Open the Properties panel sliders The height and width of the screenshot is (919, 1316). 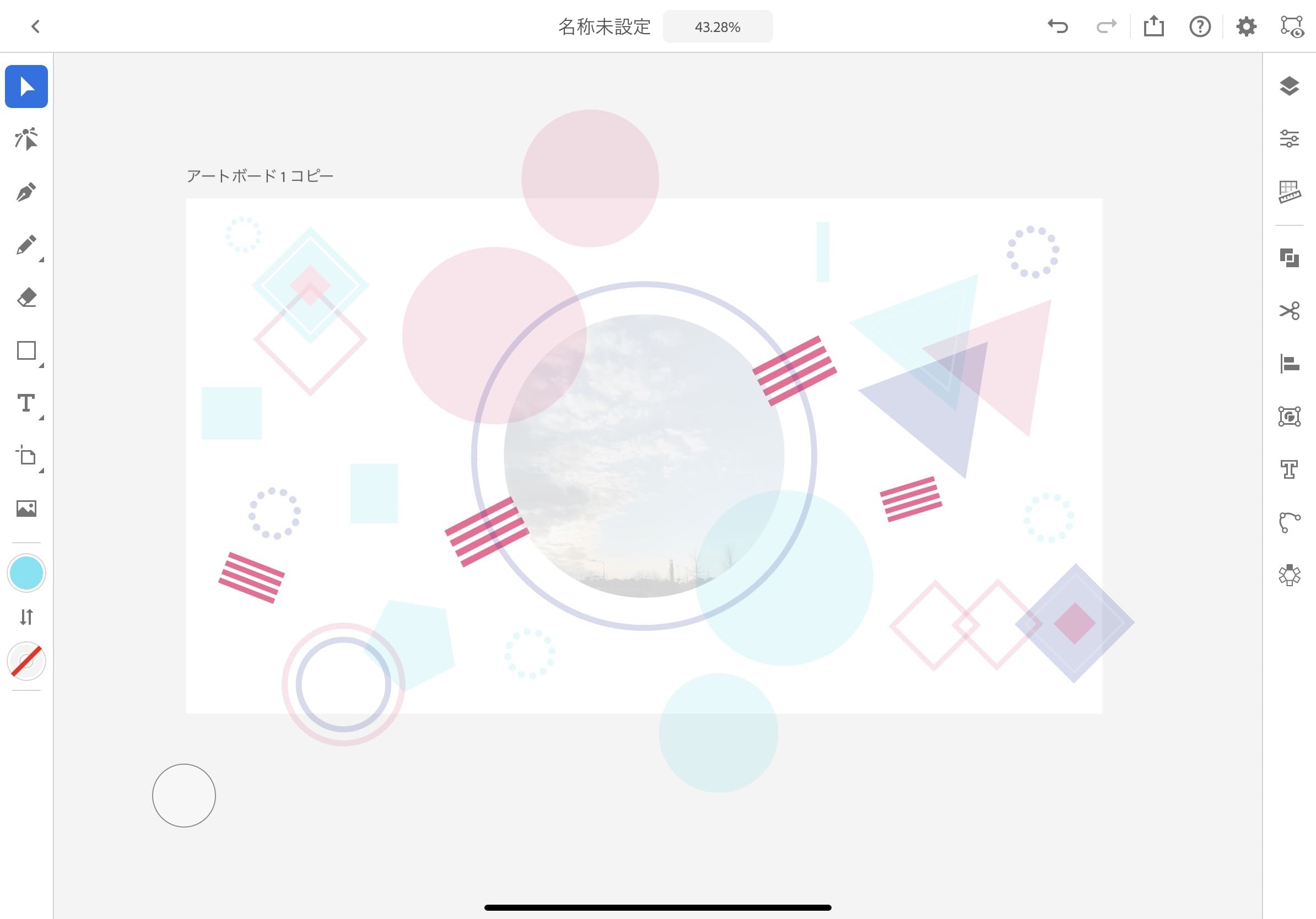pos(1289,139)
